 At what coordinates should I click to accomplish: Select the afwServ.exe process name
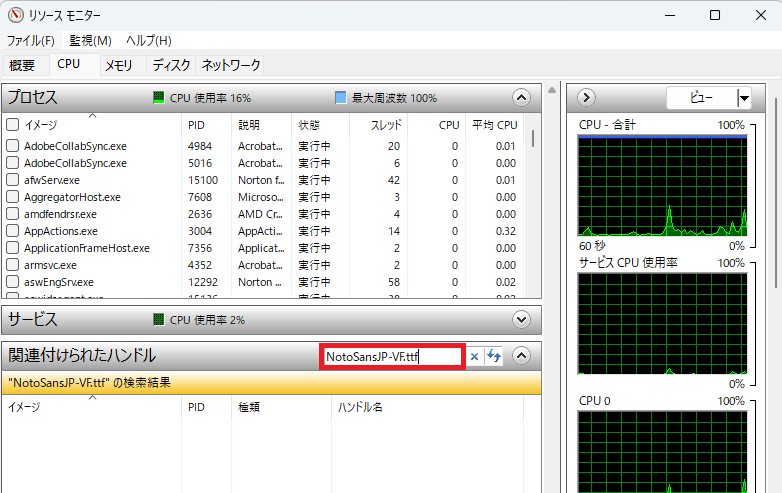click(x=52, y=180)
